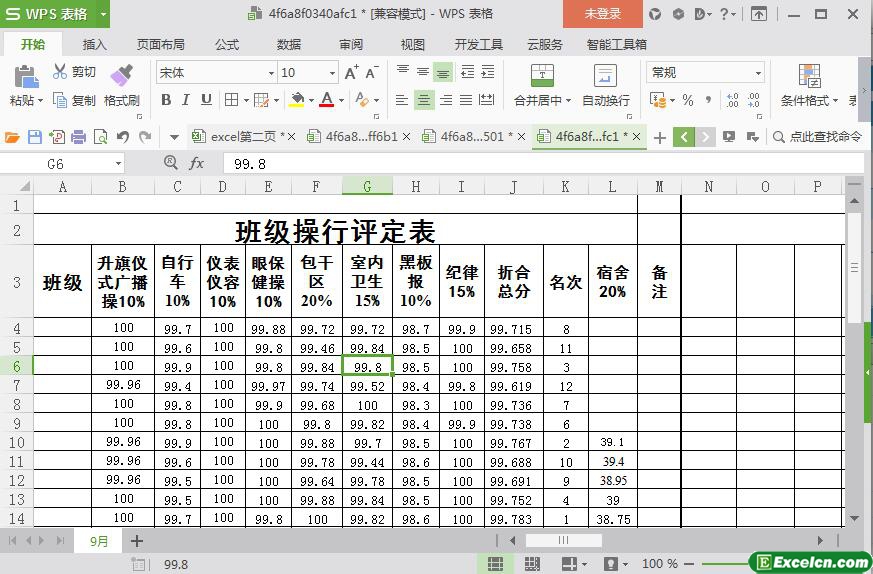Click the insert function fx icon
The image size is (873, 574).
(197, 163)
